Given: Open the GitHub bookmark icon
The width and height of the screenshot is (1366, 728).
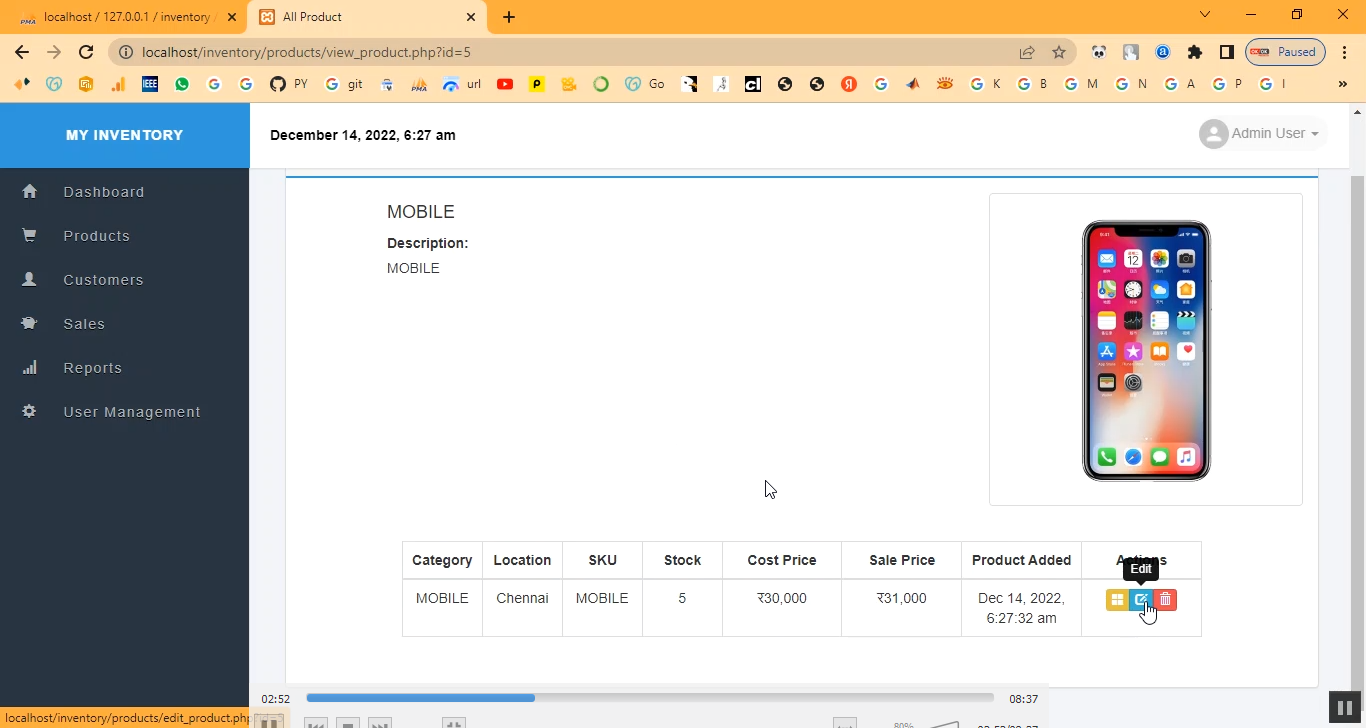Looking at the screenshot, I should click(278, 84).
